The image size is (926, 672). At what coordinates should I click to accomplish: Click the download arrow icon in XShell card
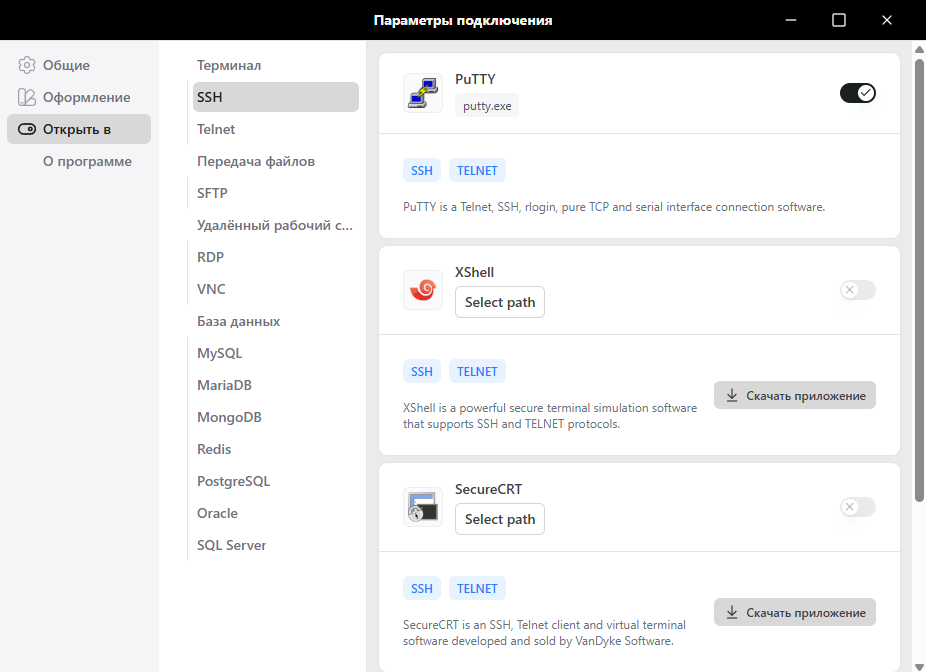tap(732, 396)
